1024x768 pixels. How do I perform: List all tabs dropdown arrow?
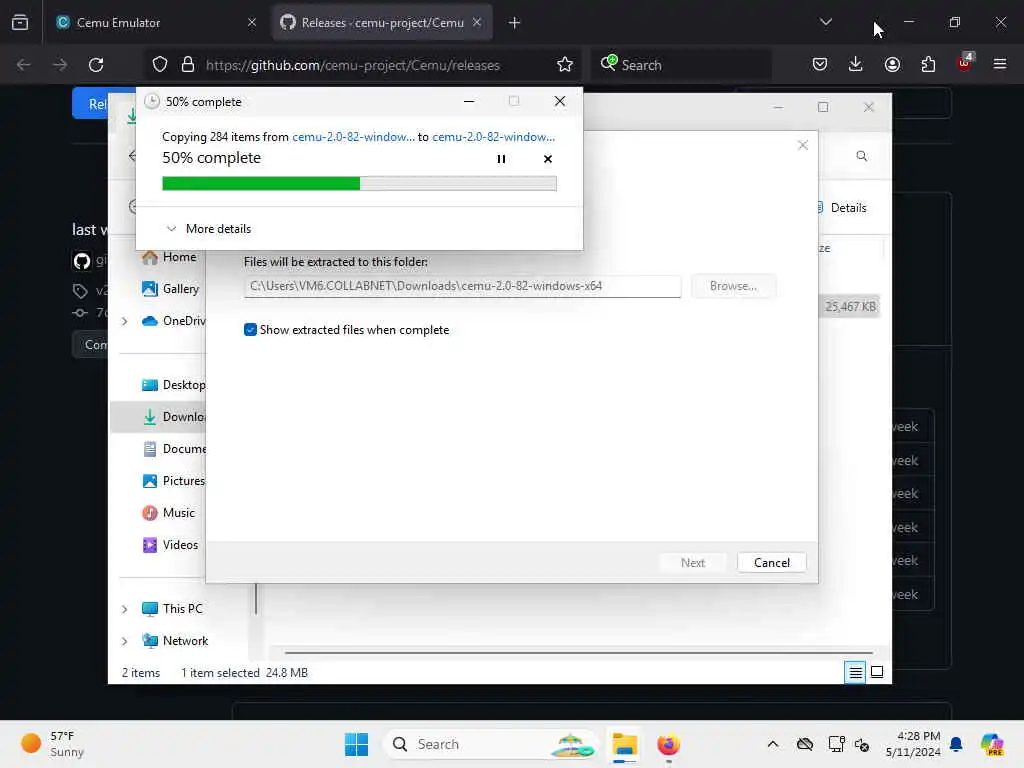coord(825,22)
